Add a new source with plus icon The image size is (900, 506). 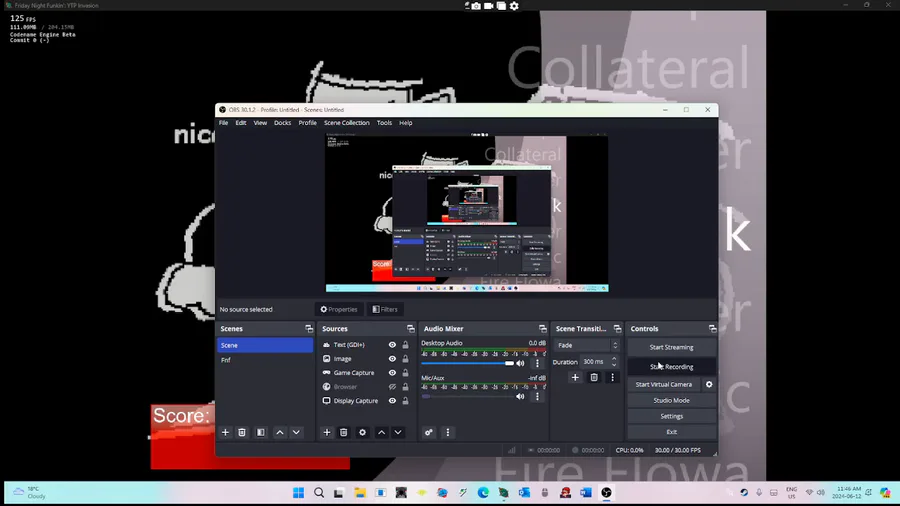pyautogui.click(x=327, y=433)
